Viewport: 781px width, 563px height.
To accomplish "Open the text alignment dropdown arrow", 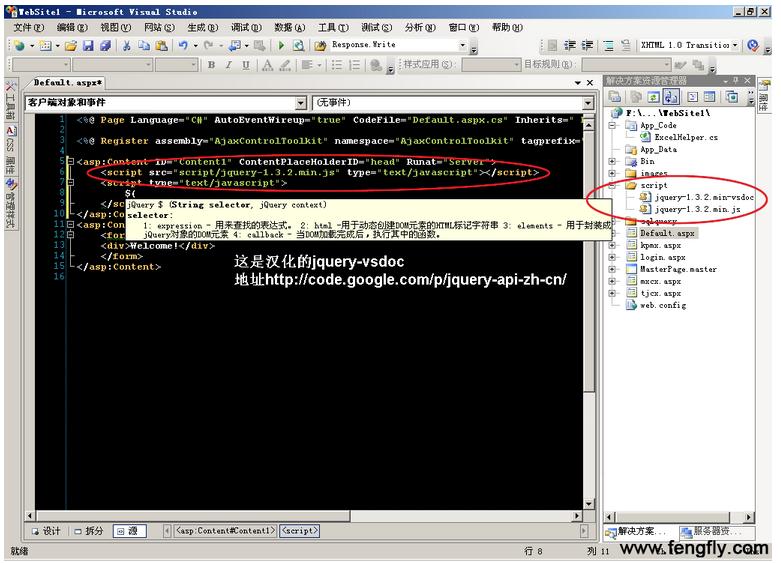I will (319, 65).
